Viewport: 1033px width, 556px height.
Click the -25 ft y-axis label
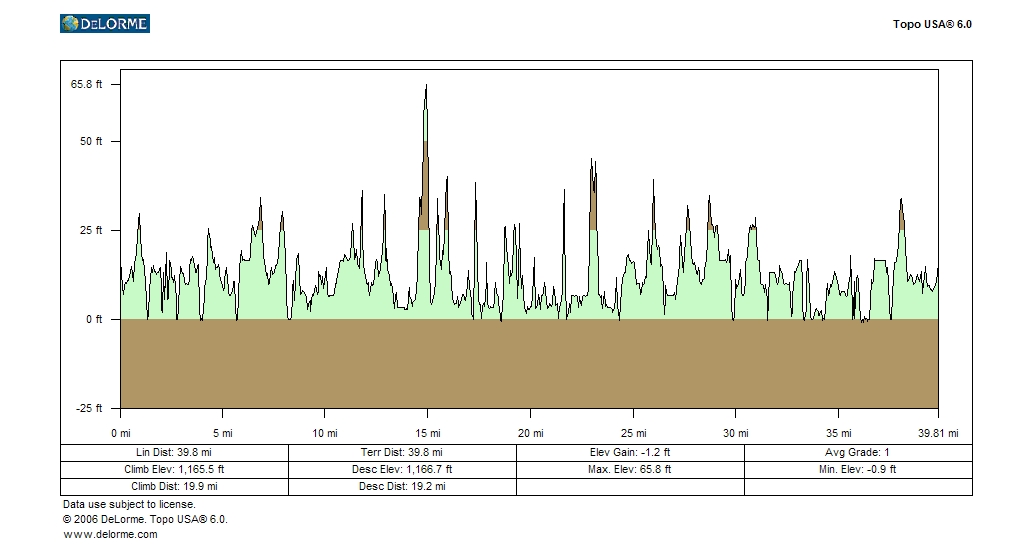(x=87, y=408)
